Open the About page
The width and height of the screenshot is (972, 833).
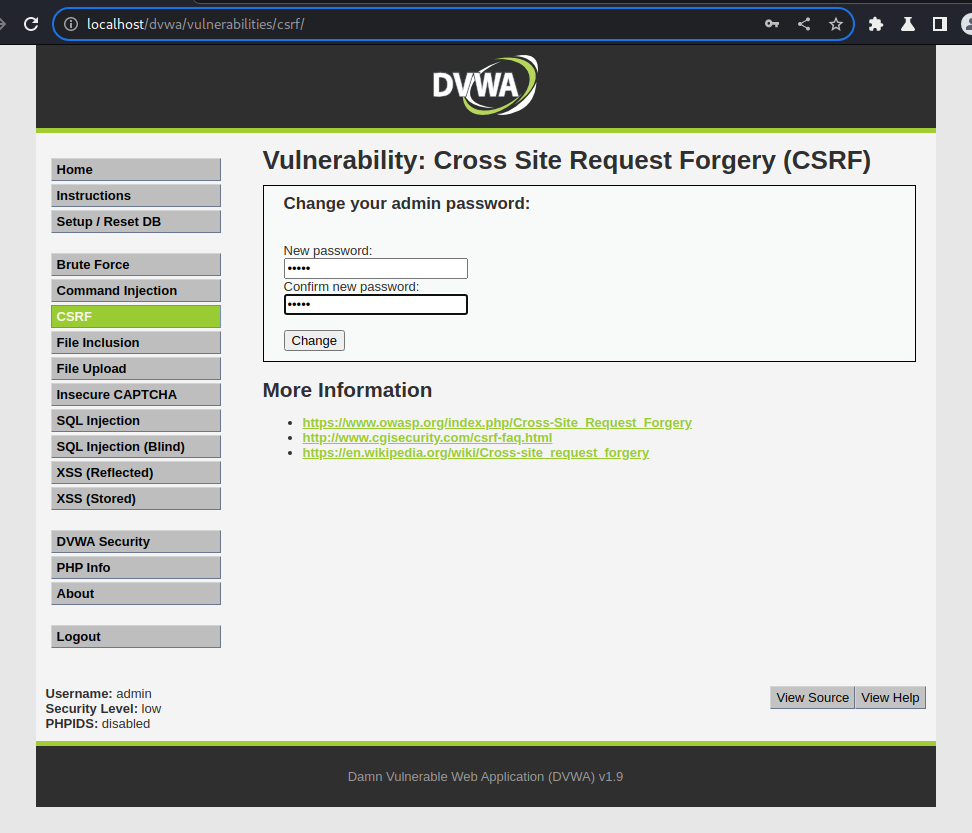(136, 594)
